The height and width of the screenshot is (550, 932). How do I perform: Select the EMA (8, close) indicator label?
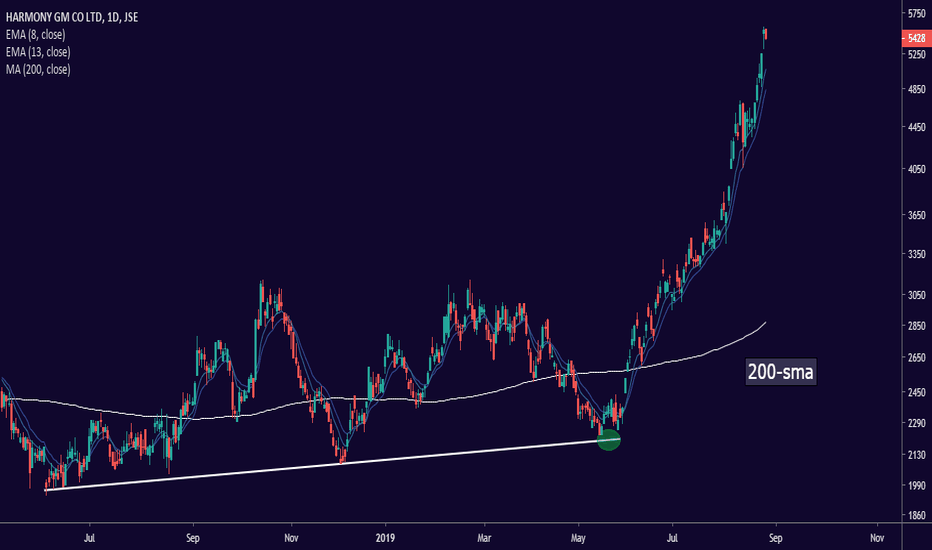tap(36, 34)
